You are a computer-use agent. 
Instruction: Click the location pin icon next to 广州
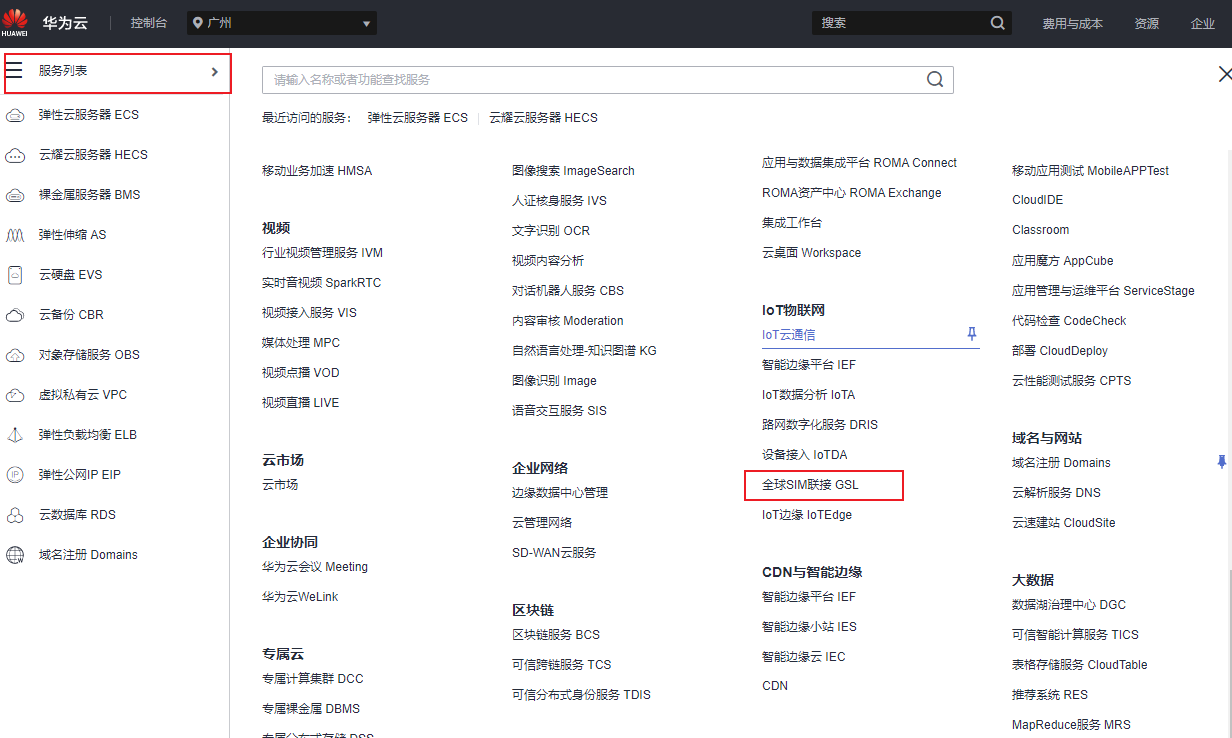(x=197, y=23)
